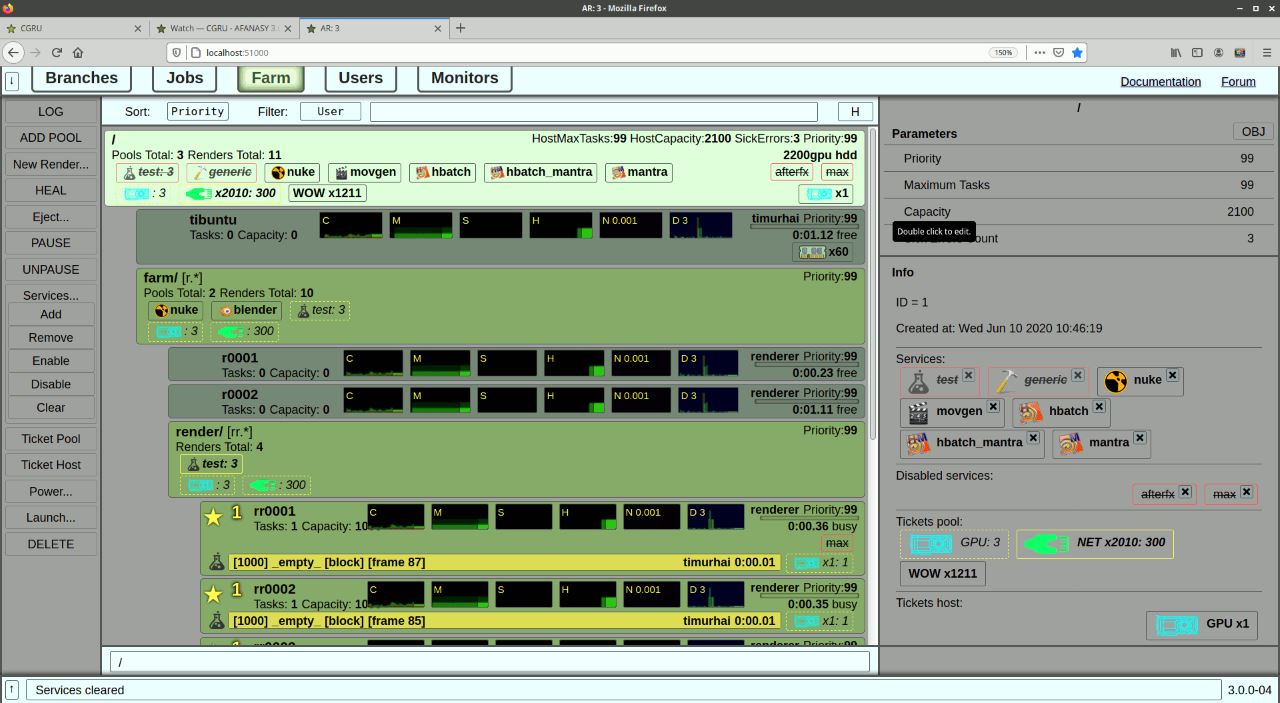Open the Monitors tab
Viewport: 1280px width, 703px height.
pyautogui.click(x=464, y=78)
